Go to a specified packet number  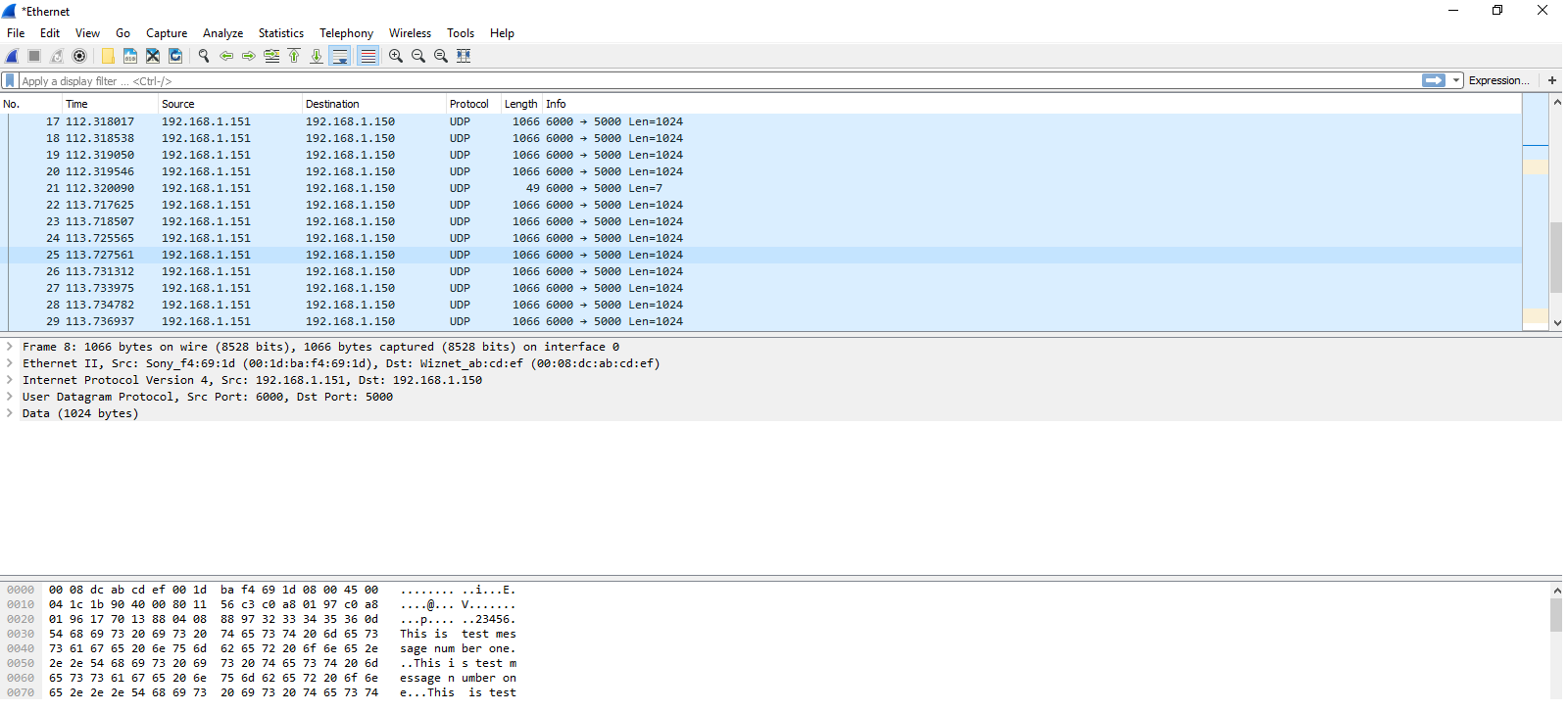click(271, 56)
